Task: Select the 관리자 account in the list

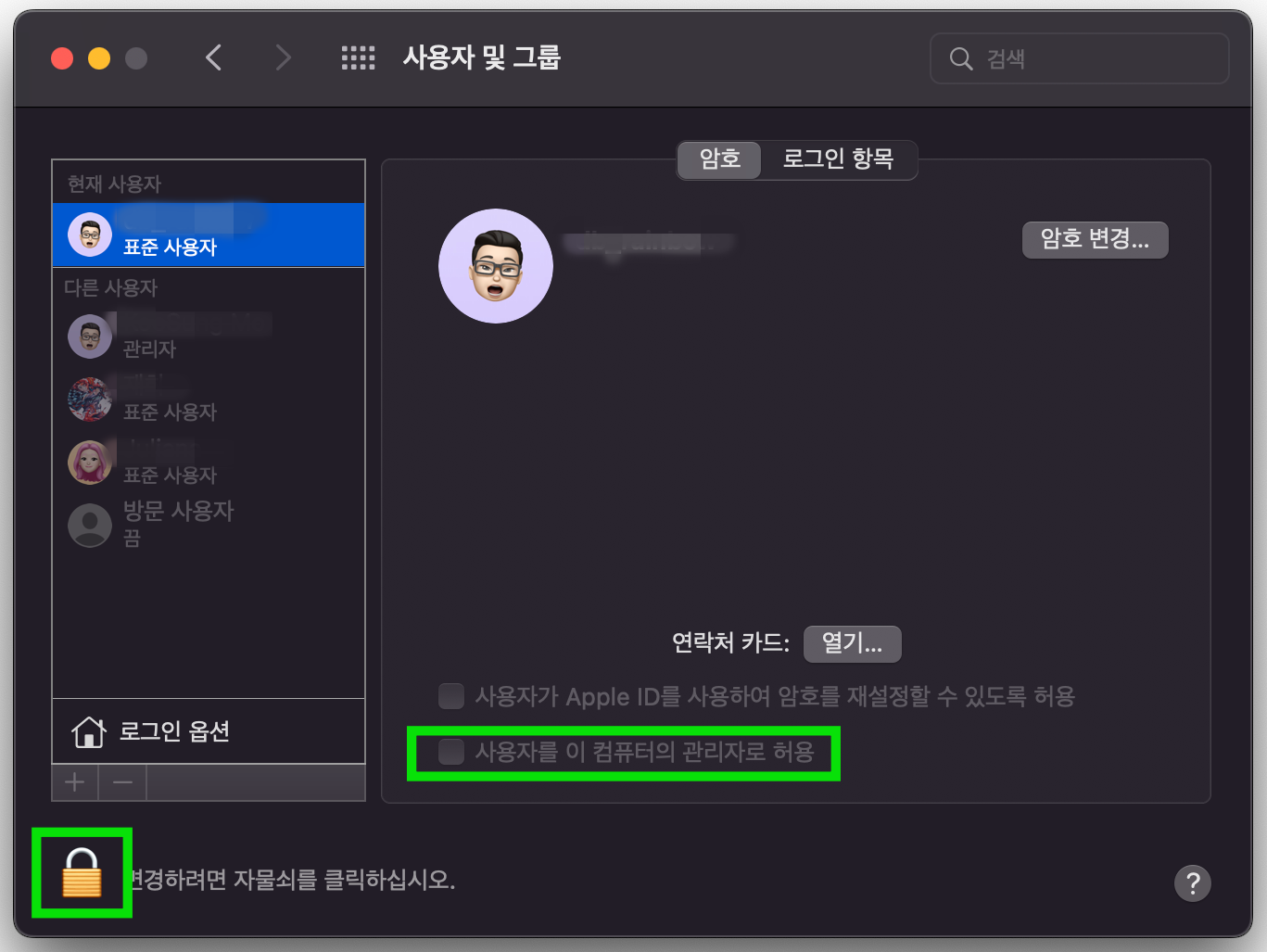Action: coord(209,336)
